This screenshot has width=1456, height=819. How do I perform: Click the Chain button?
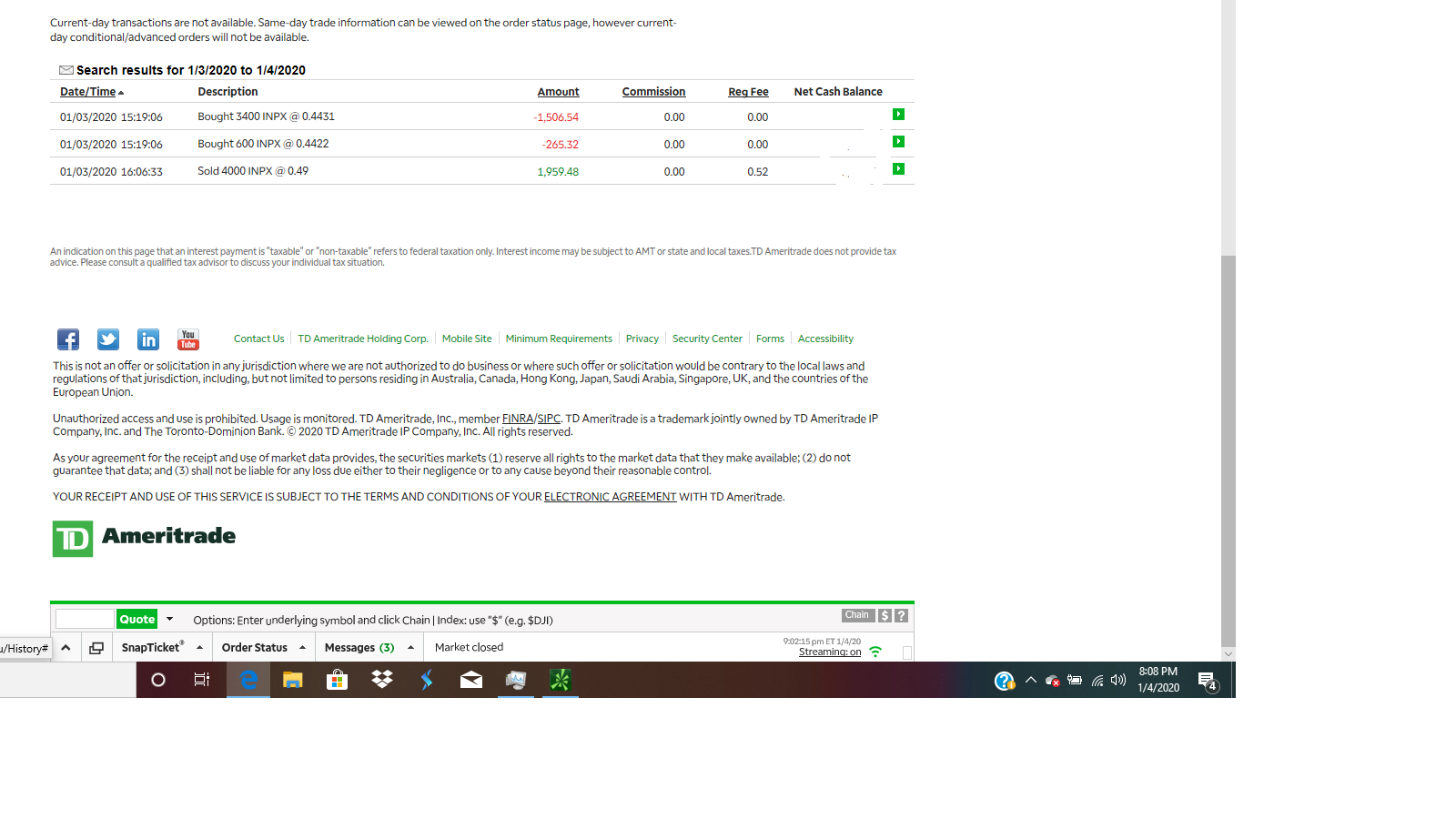coord(857,615)
